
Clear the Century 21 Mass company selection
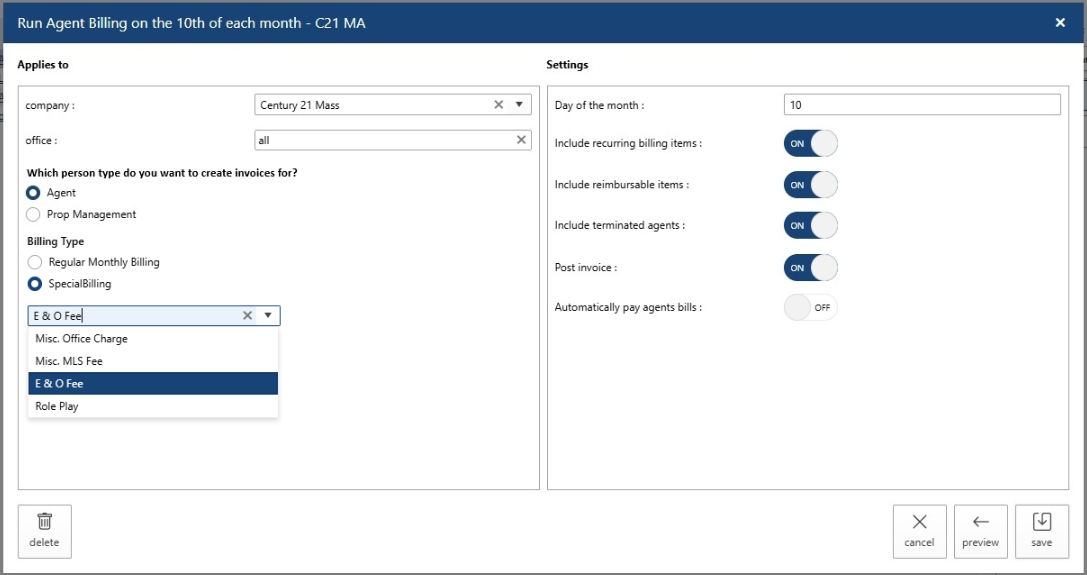point(499,105)
